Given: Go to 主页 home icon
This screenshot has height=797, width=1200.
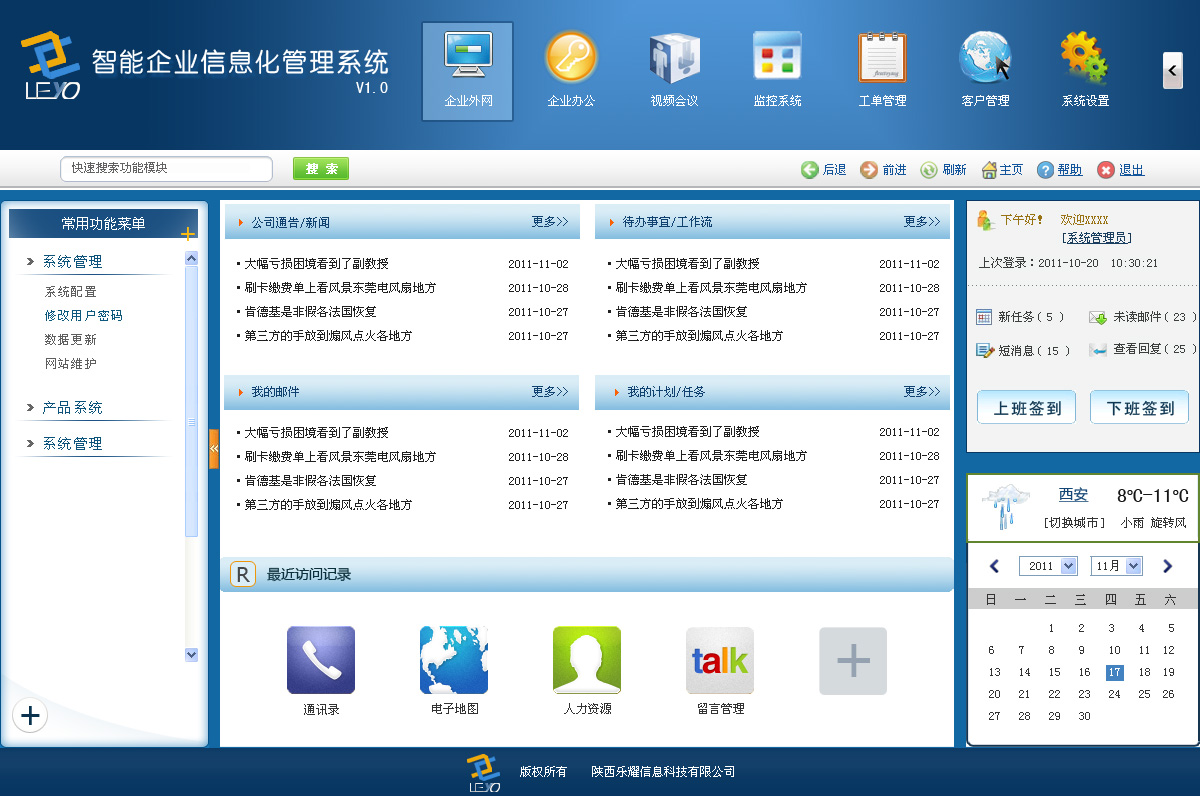Looking at the screenshot, I should tap(989, 170).
